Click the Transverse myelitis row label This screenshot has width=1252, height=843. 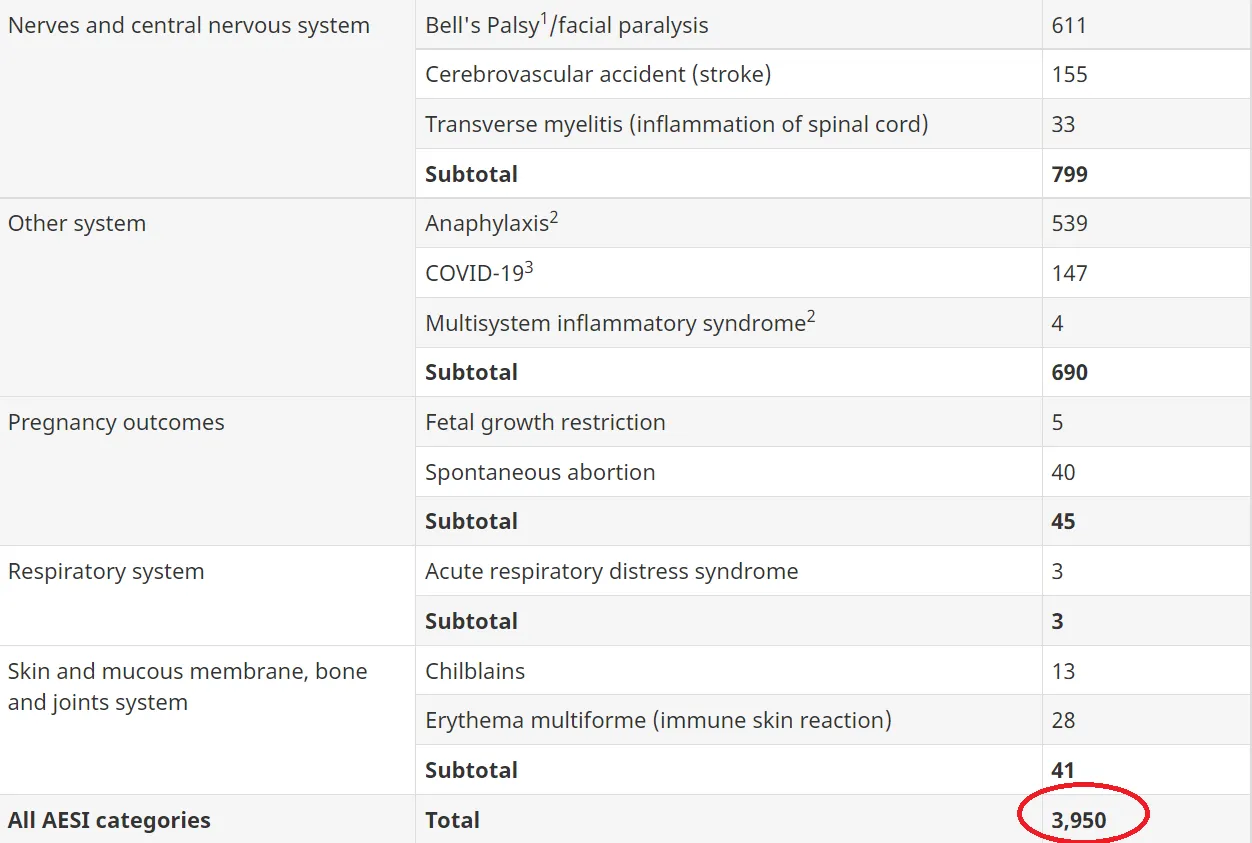click(677, 124)
